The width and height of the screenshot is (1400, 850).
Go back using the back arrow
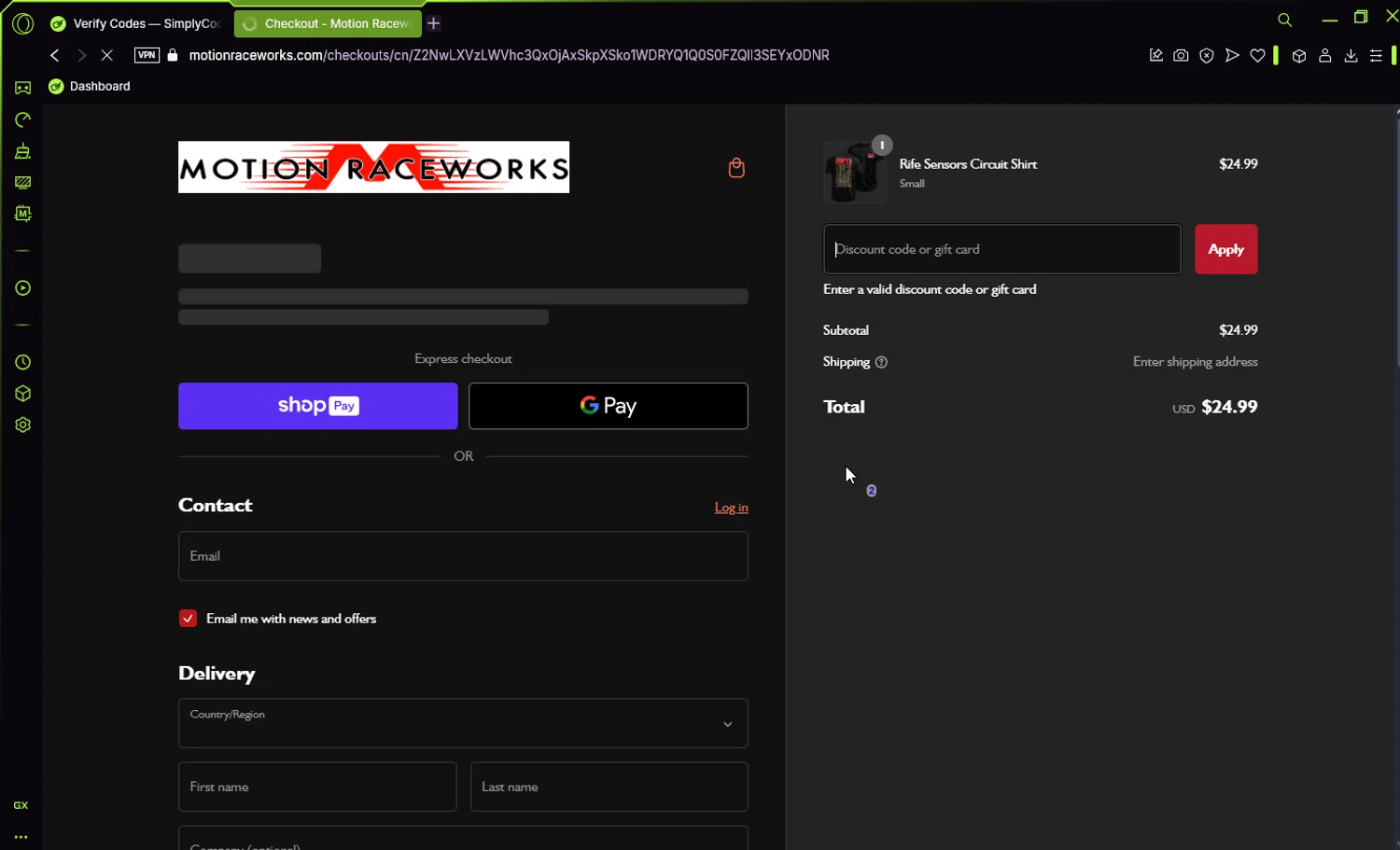tap(55, 55)
